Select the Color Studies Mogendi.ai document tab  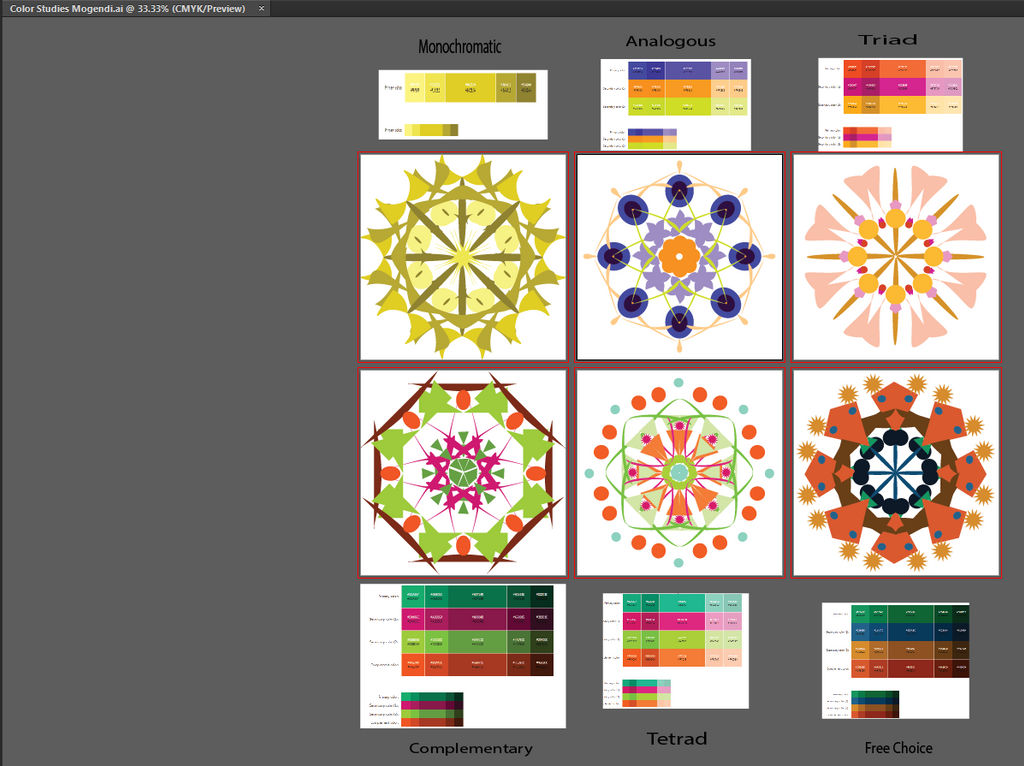[134, 8]
